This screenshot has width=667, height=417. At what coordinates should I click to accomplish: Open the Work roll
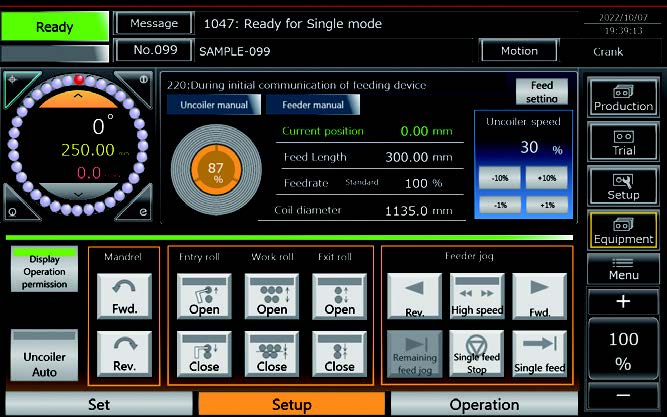tap(272, 296)
